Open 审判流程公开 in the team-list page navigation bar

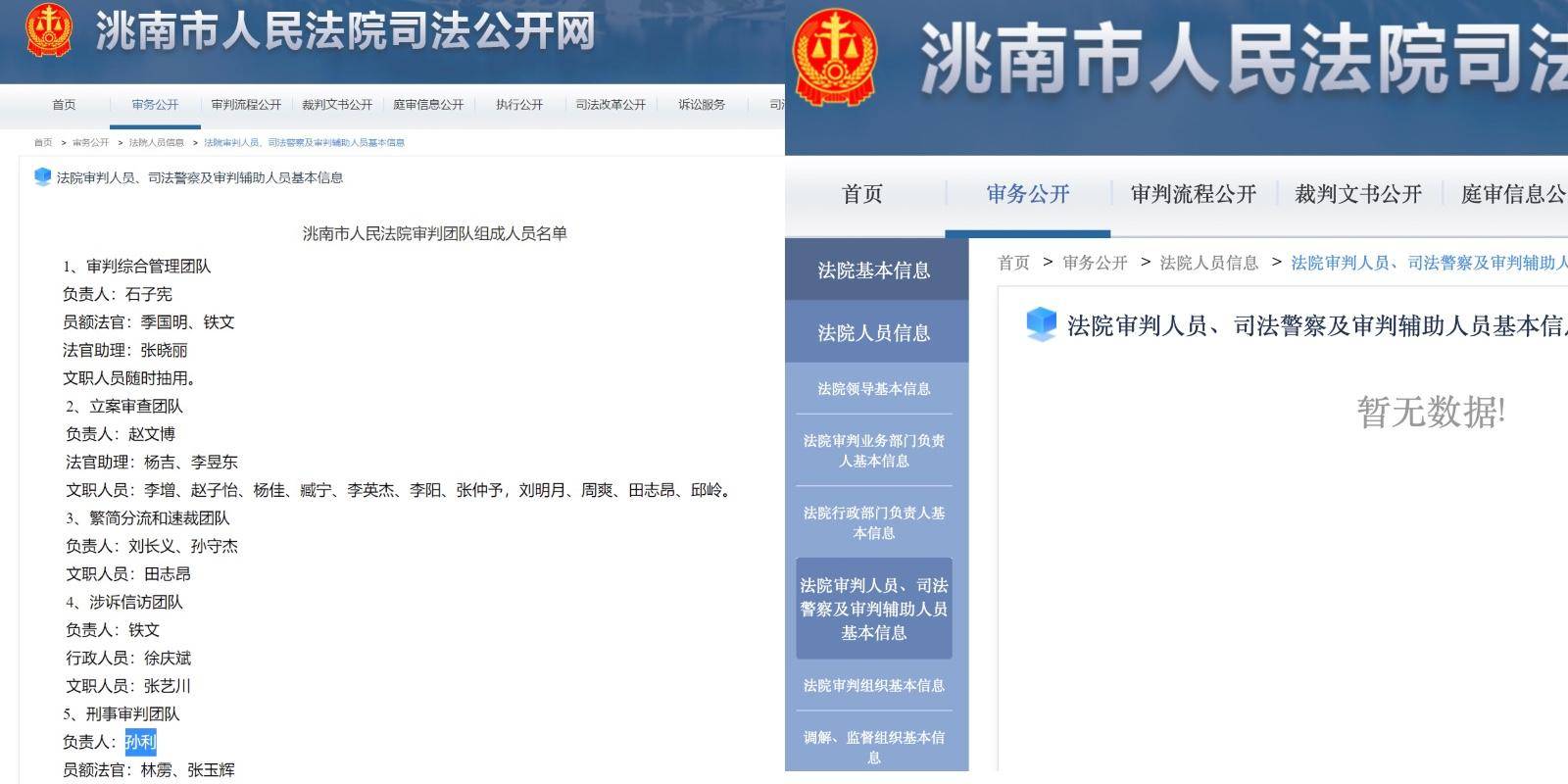pyautogui.click(x=246, y=105)
